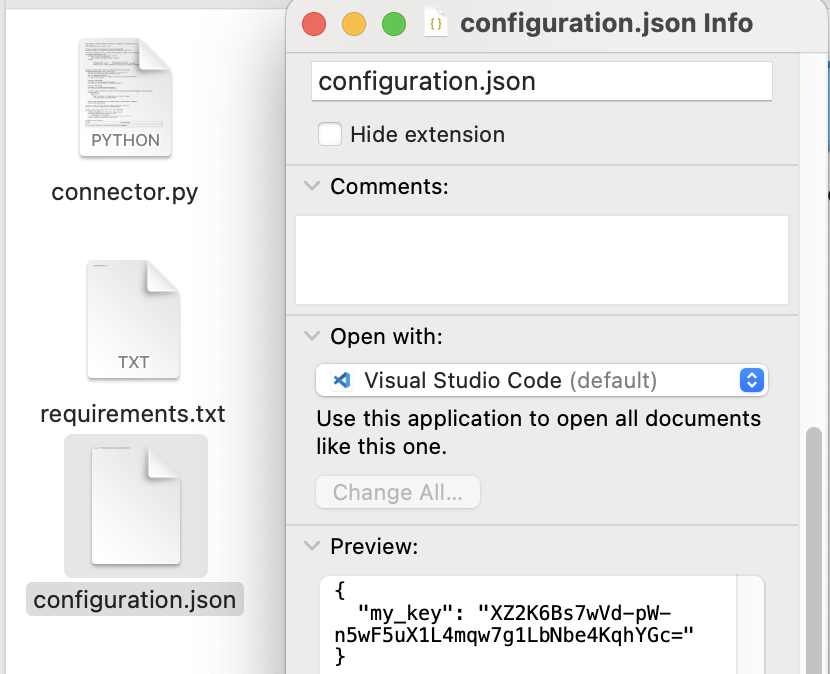Click the Open with: section heading
This screenshot has width=830, height=674.
[x=386, y=336]
